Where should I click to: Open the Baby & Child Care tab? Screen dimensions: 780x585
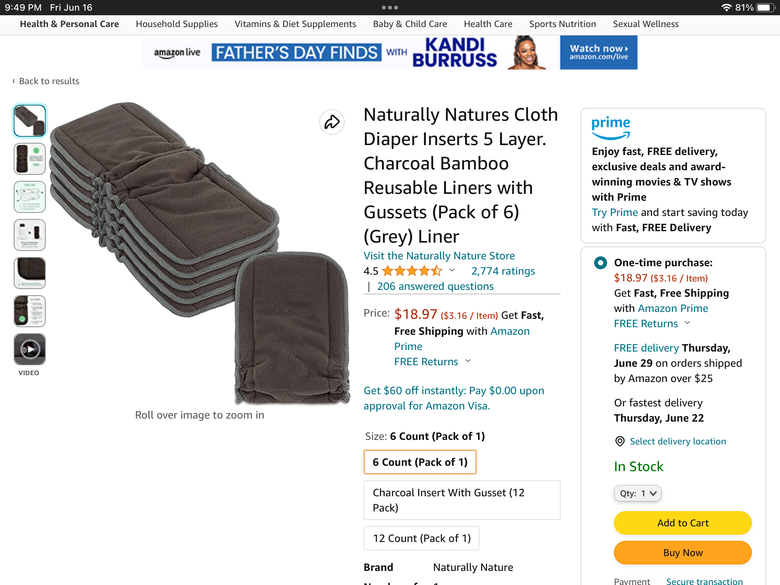click(x=410, y=24)
